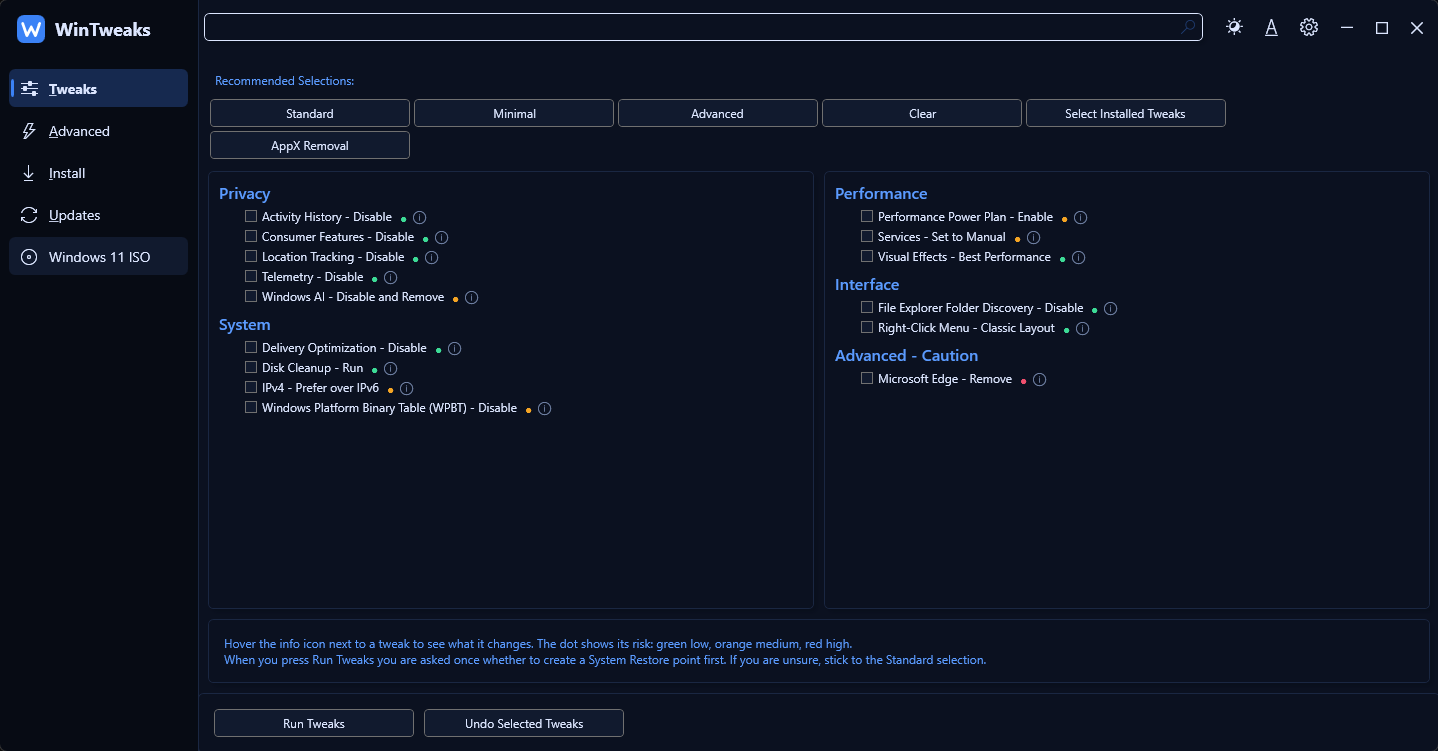Click the WinTweaks logo icon
The width and height of the screenshot is (1438, 751).
tap(31, 29)
